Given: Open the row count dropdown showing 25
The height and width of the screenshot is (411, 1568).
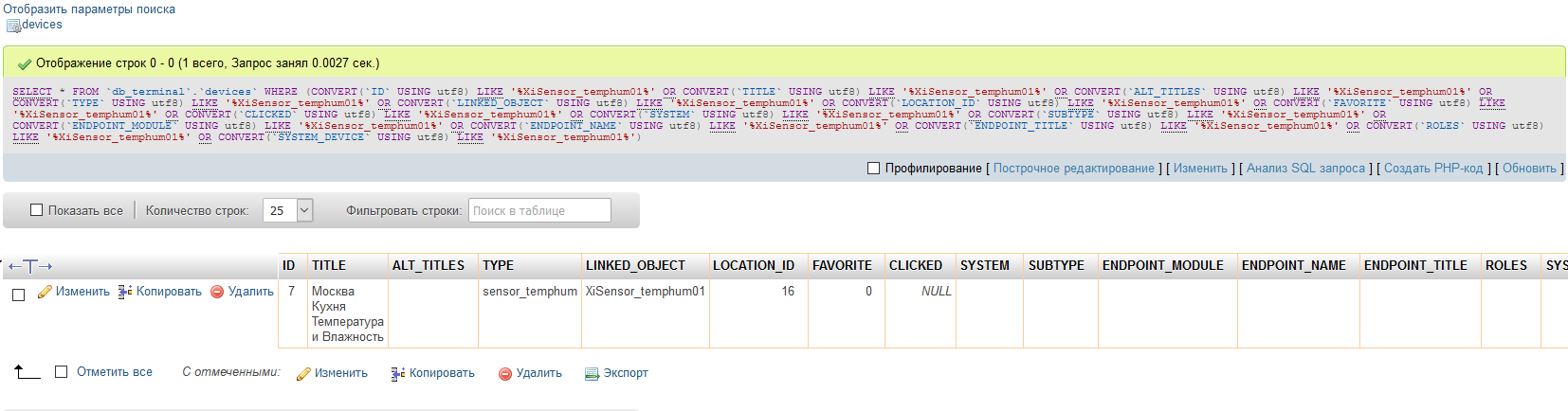Looking at the screenshot, I should coord(287,210).
